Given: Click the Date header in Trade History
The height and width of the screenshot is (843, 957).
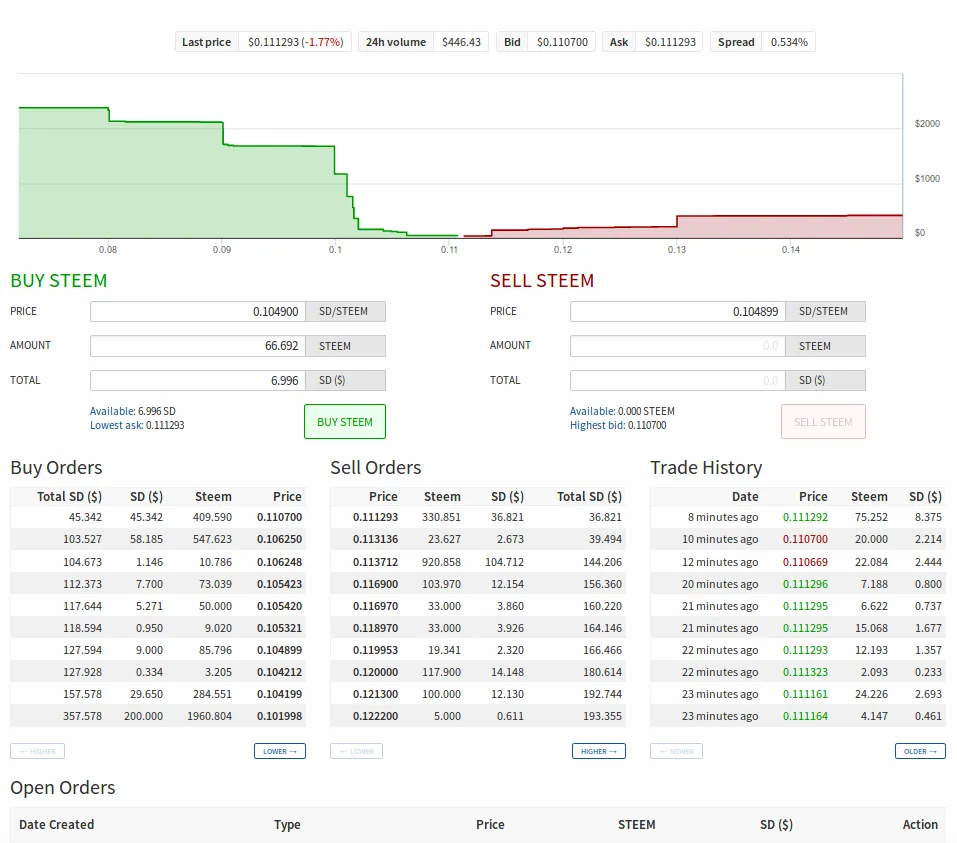Looking at the screenshot, I should (745, 496).
